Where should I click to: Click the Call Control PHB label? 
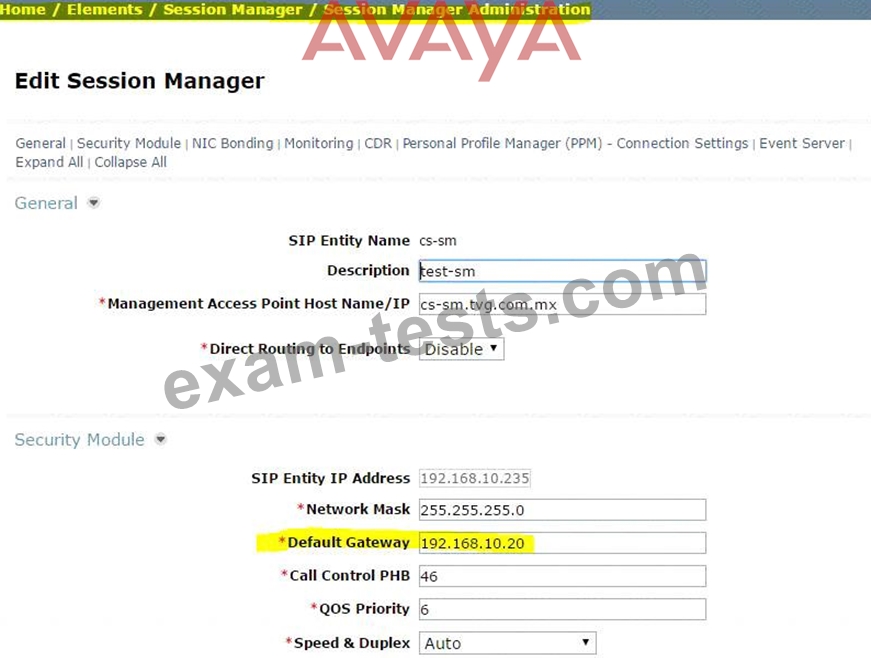349,576
